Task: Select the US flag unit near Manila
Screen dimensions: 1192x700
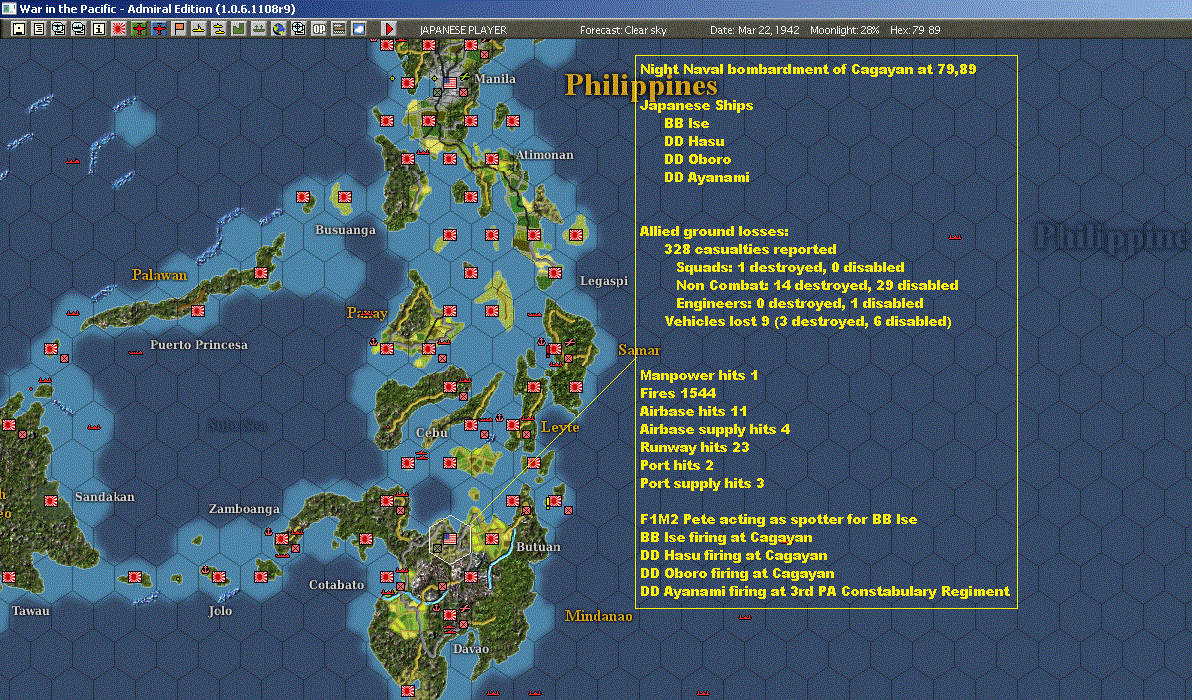Action: 450,82
